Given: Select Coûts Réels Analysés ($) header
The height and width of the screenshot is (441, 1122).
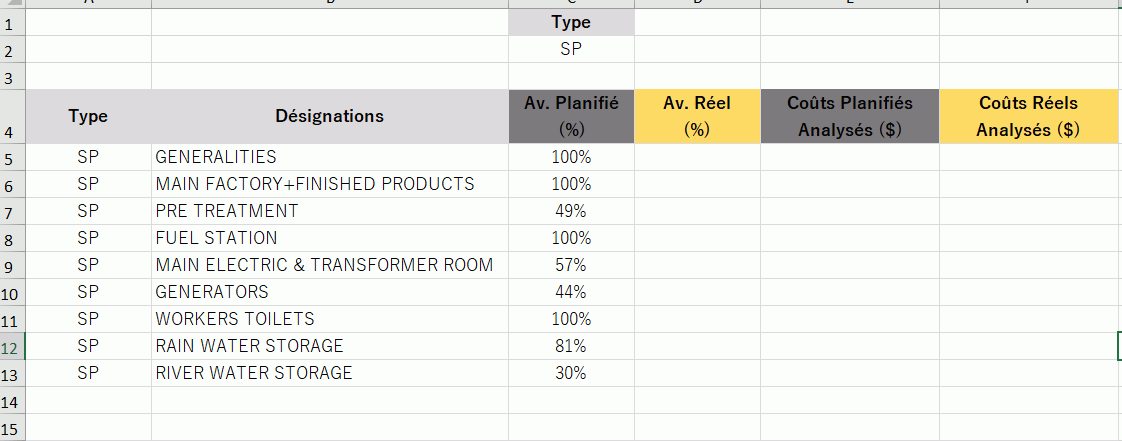Looking at the screenshot, I should 1028,117.
